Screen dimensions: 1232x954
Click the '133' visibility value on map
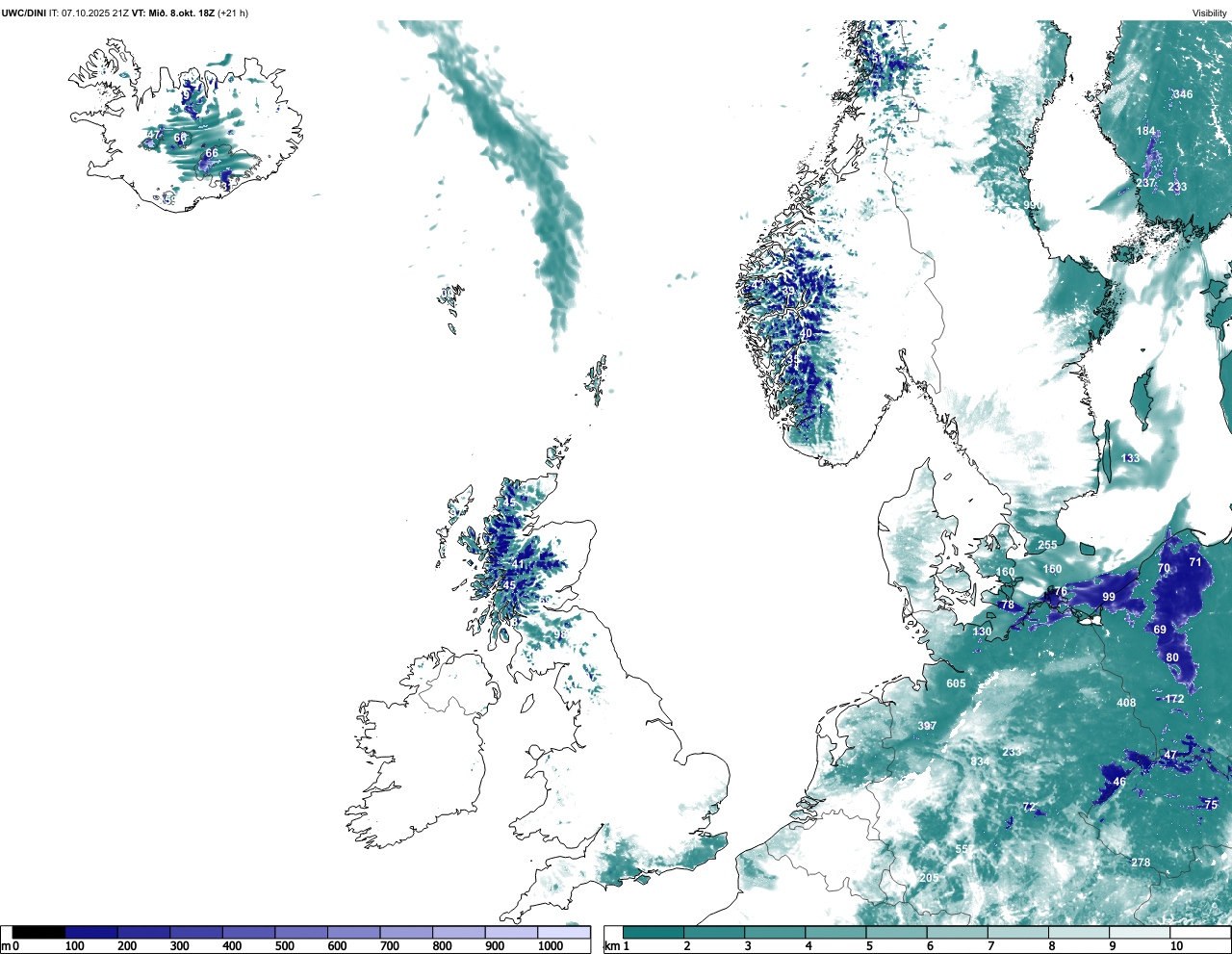pyautogui.click(x=1130, y=458)
